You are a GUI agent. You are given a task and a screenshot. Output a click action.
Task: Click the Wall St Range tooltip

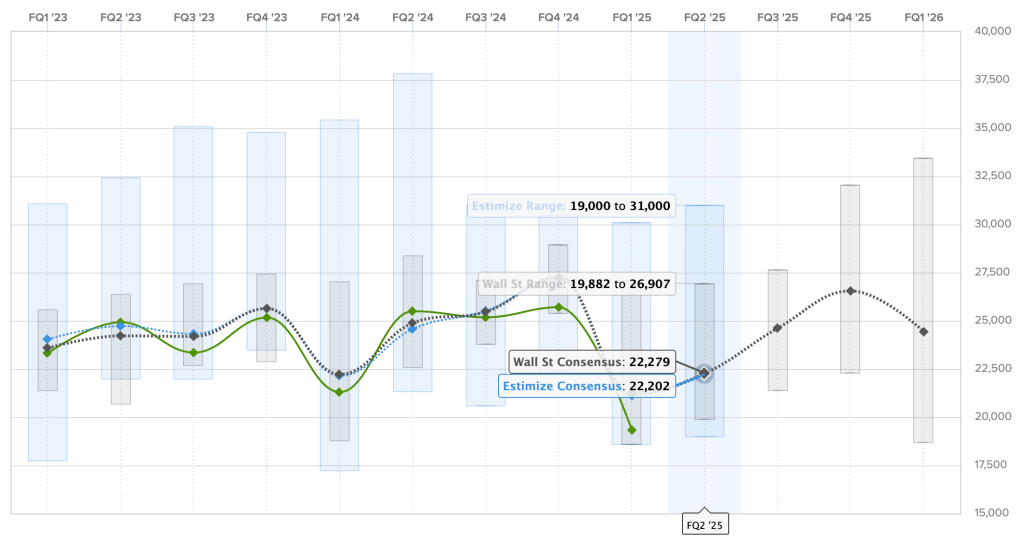(x=577, y=284)
